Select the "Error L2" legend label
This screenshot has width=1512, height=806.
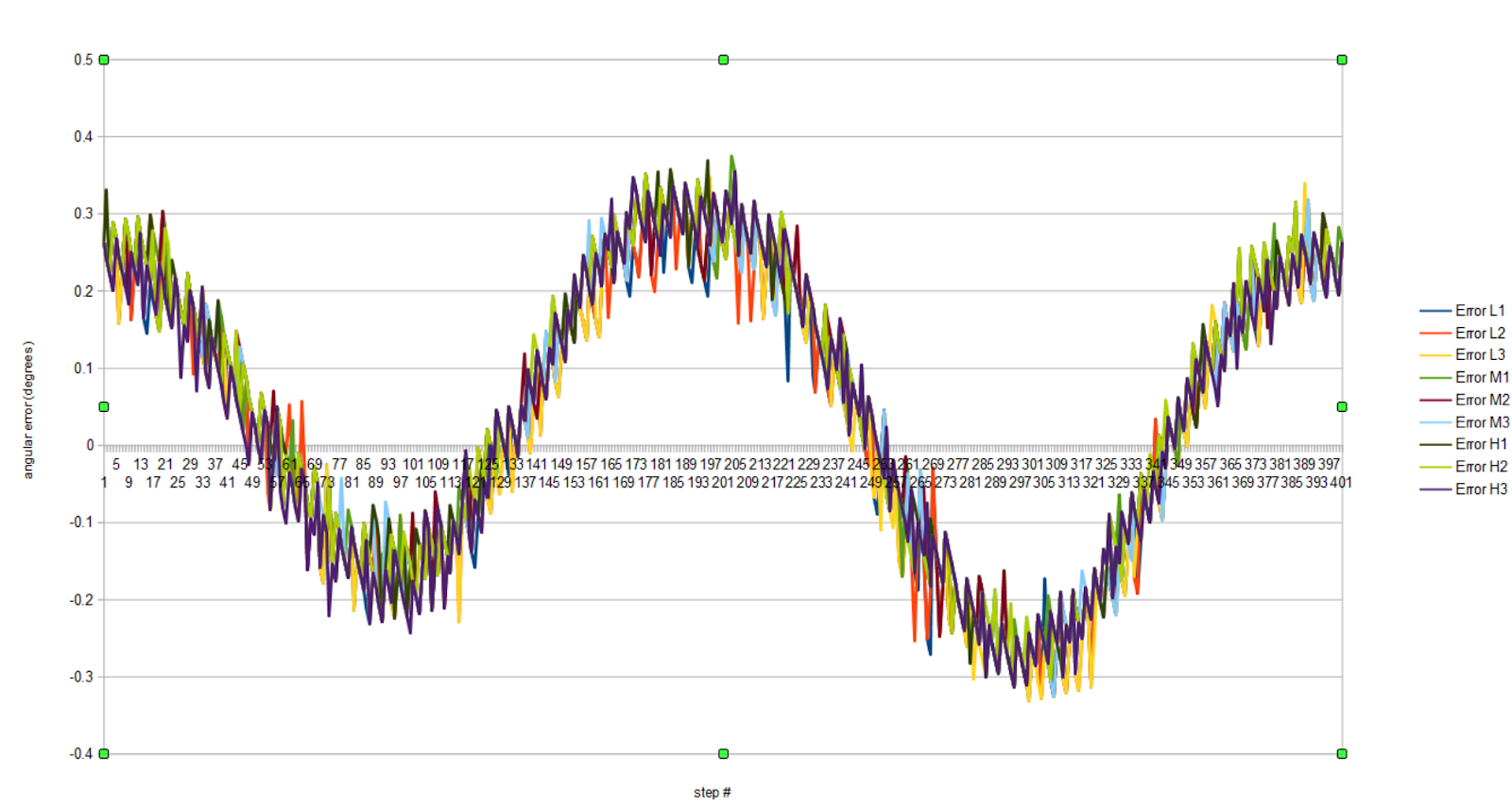point(1480,333)
